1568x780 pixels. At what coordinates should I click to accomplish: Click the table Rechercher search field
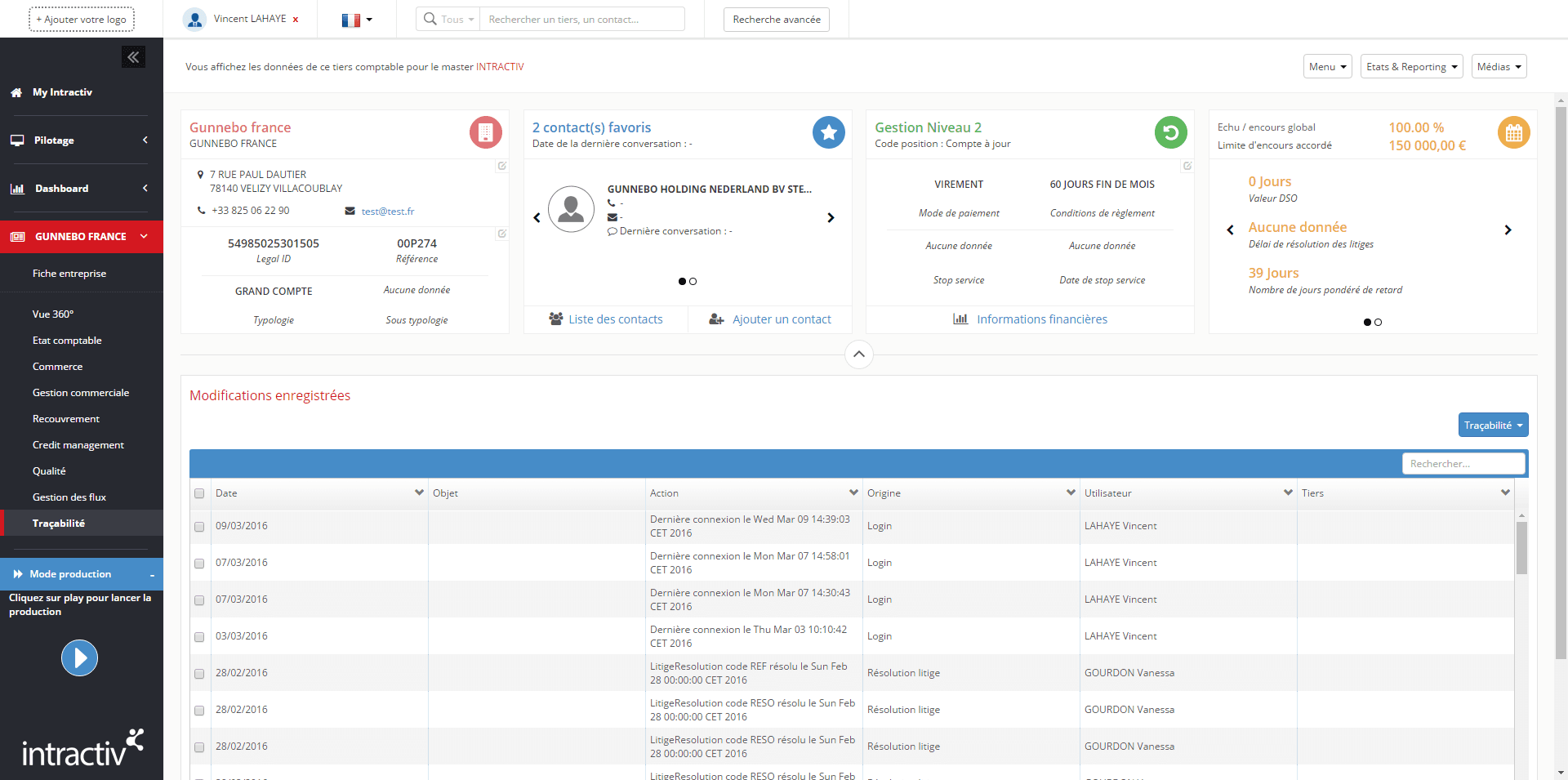click(1463, 464)
